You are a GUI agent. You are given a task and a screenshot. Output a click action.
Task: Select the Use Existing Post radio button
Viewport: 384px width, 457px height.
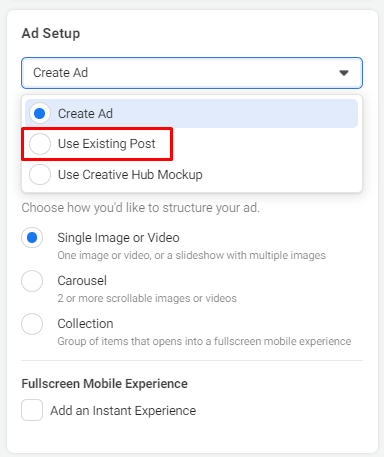pyautogui.click(x=40, y=144)
